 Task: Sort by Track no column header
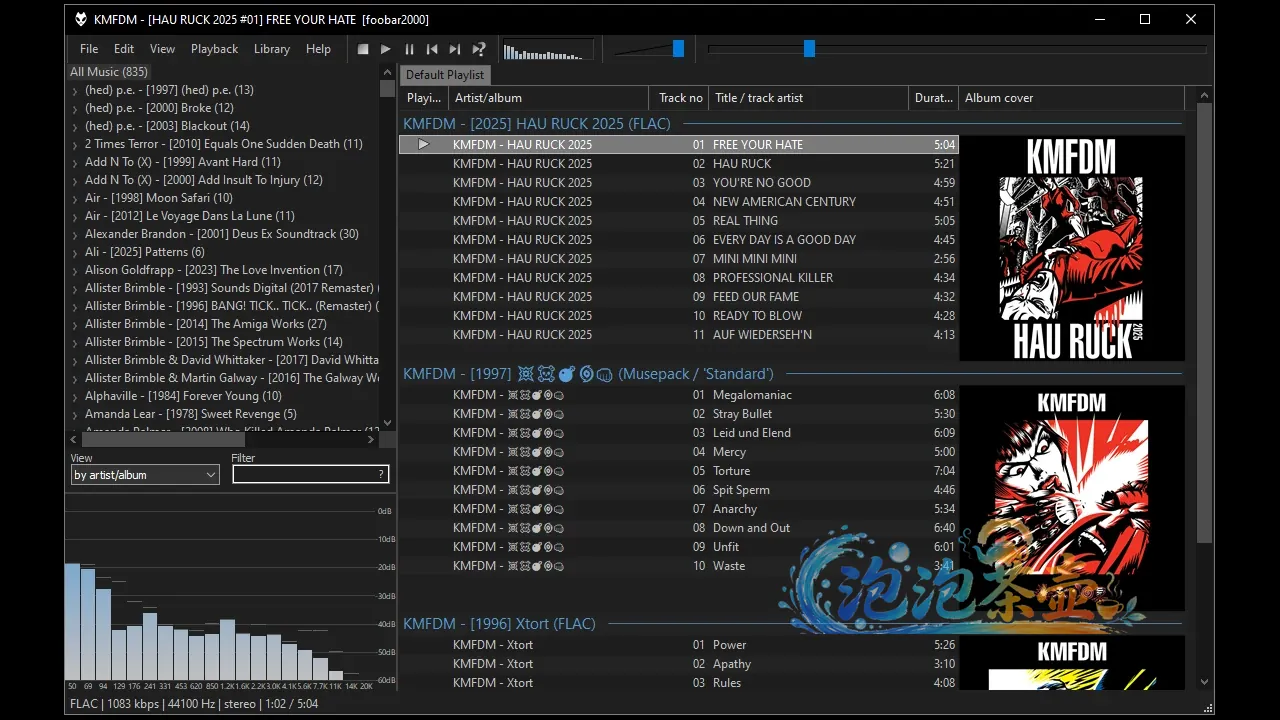coord(680,98)
